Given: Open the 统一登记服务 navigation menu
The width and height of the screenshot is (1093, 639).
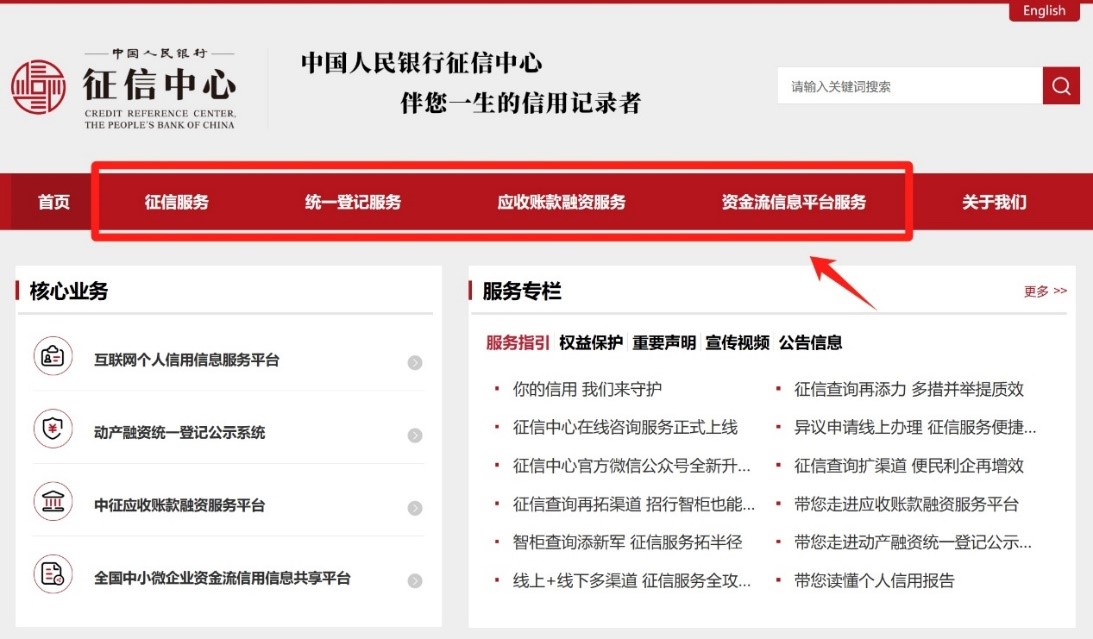Looking at the screenshot, I should coord(353,202).
